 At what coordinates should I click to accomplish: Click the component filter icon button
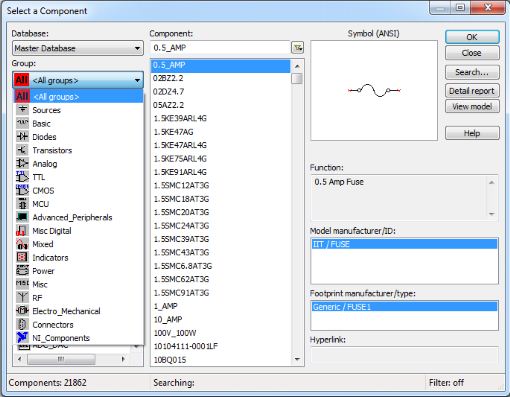(x=297, y=48)
